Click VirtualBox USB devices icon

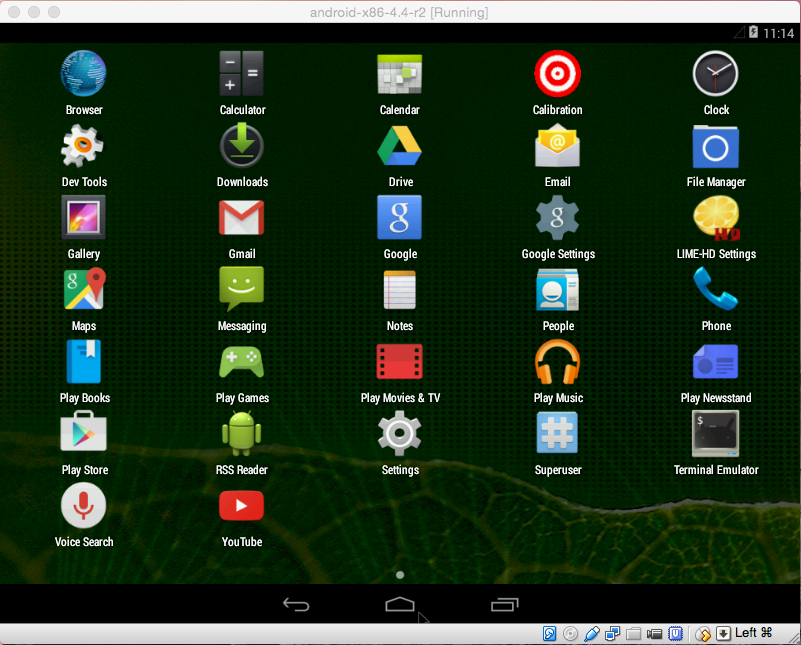pos(592,634)
